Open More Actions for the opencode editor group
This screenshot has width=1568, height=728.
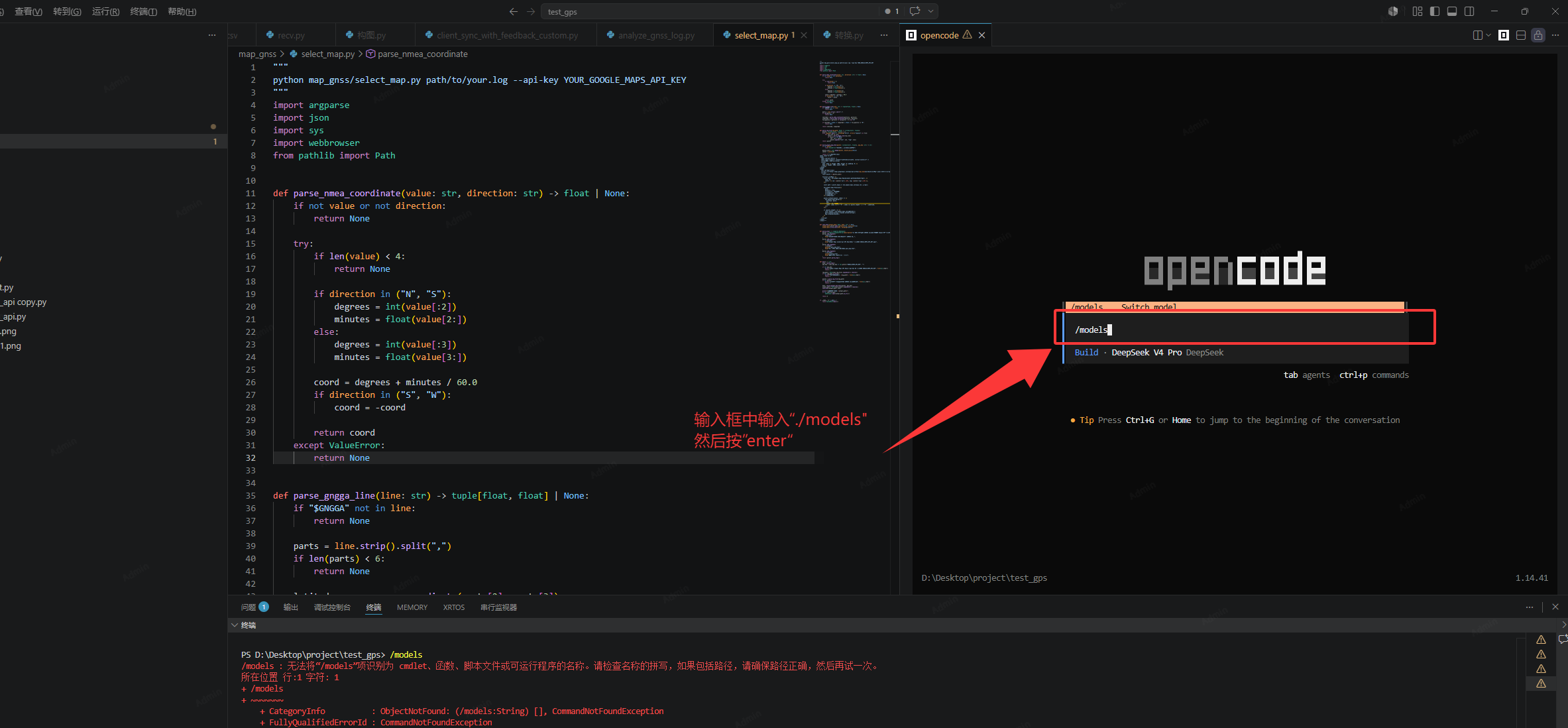(x=1555, y=35)
